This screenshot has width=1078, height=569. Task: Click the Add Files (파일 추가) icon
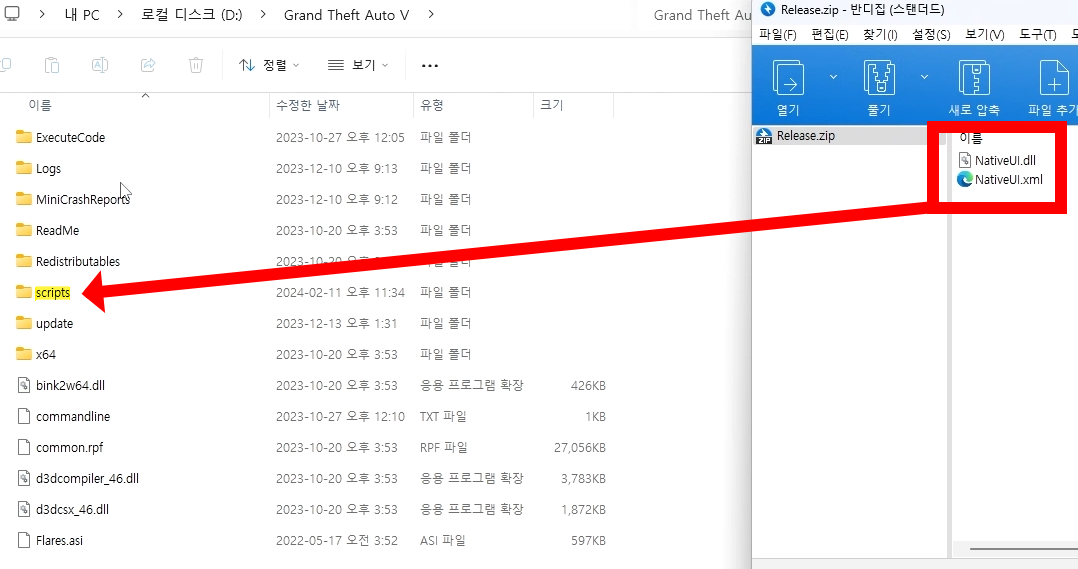(x=1054, y=79)
